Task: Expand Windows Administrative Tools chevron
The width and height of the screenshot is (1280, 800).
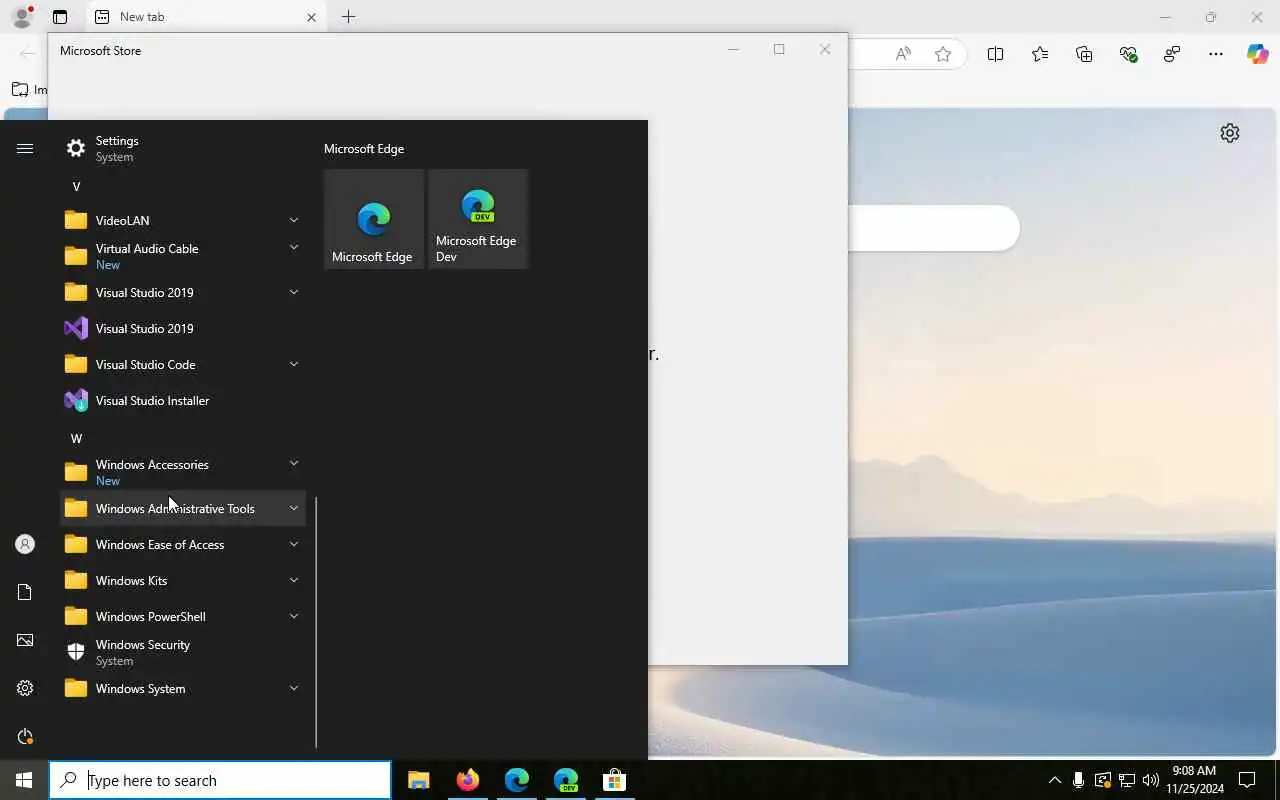Action: coord(294,508)
